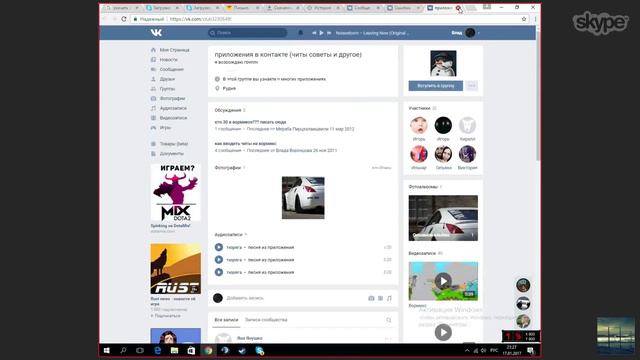
Task: Switch to the first browser tab
Action: pos(121,8)
